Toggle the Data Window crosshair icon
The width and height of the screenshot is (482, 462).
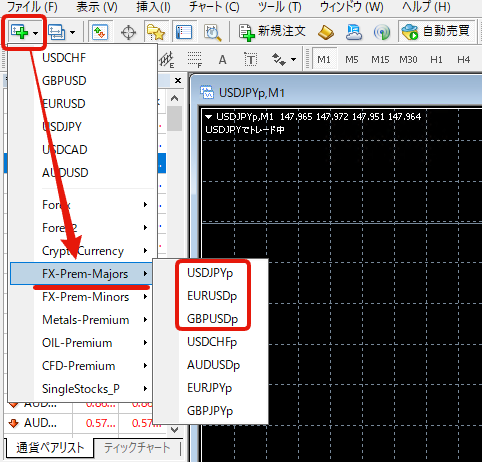click(x=128, y=32)
